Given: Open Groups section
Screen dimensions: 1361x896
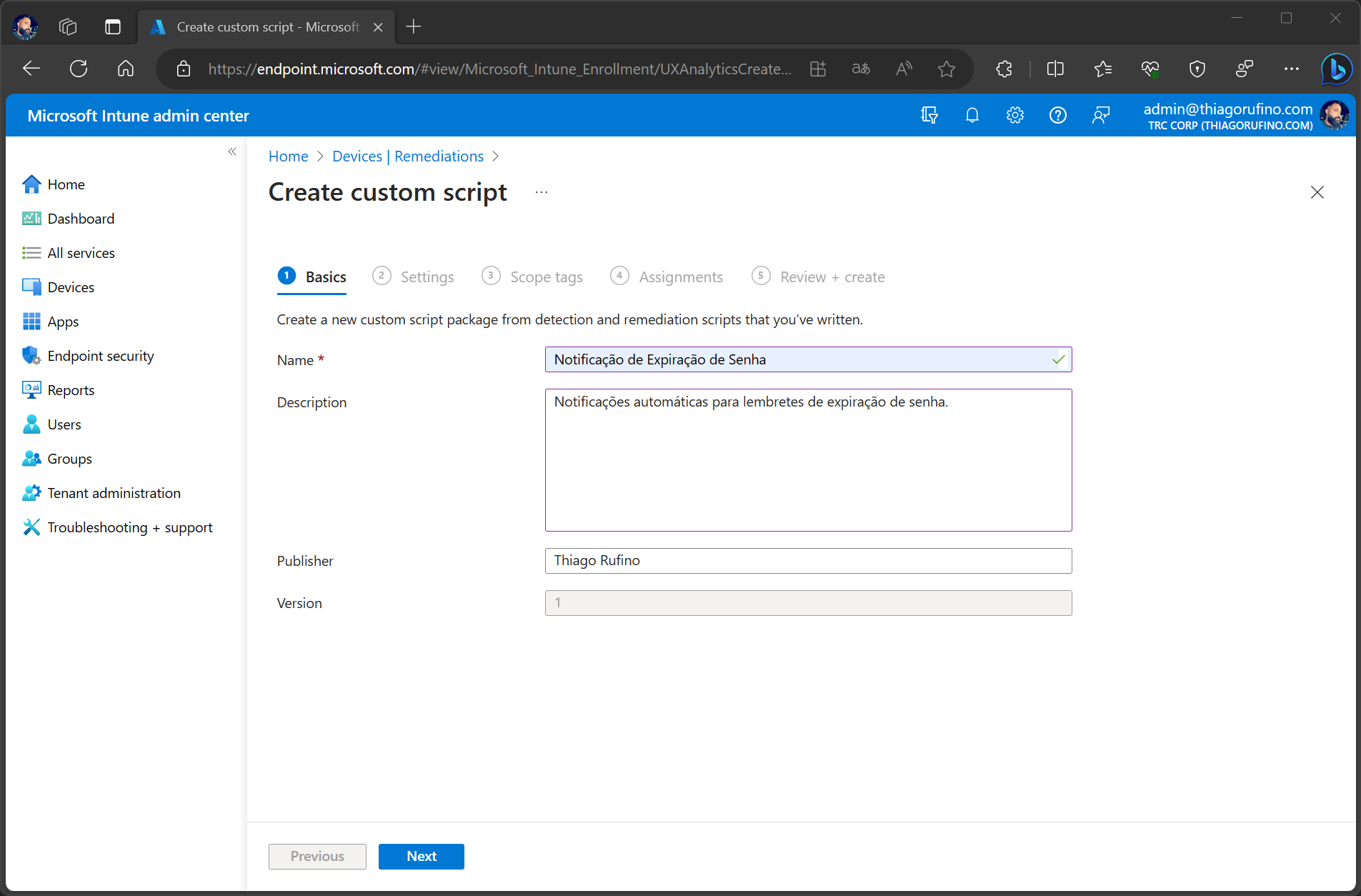Looking at the screenshot, I should click(x=56, y=459).
